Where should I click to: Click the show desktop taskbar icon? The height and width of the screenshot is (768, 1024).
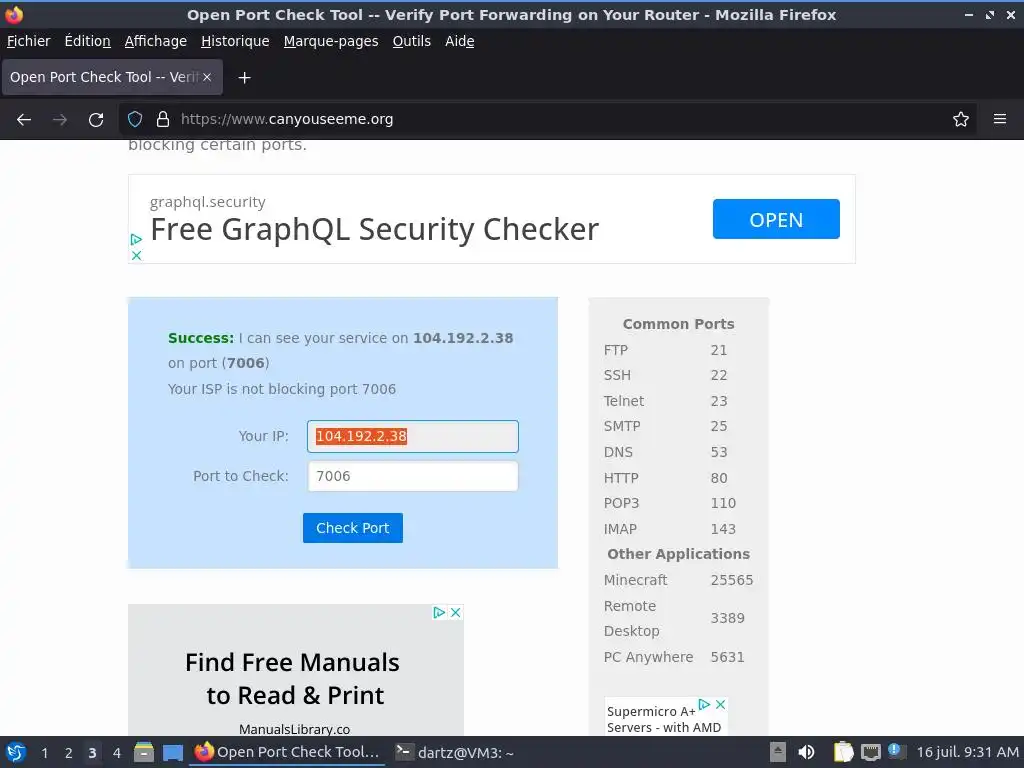pyautogui.click(x=173, y=752)
